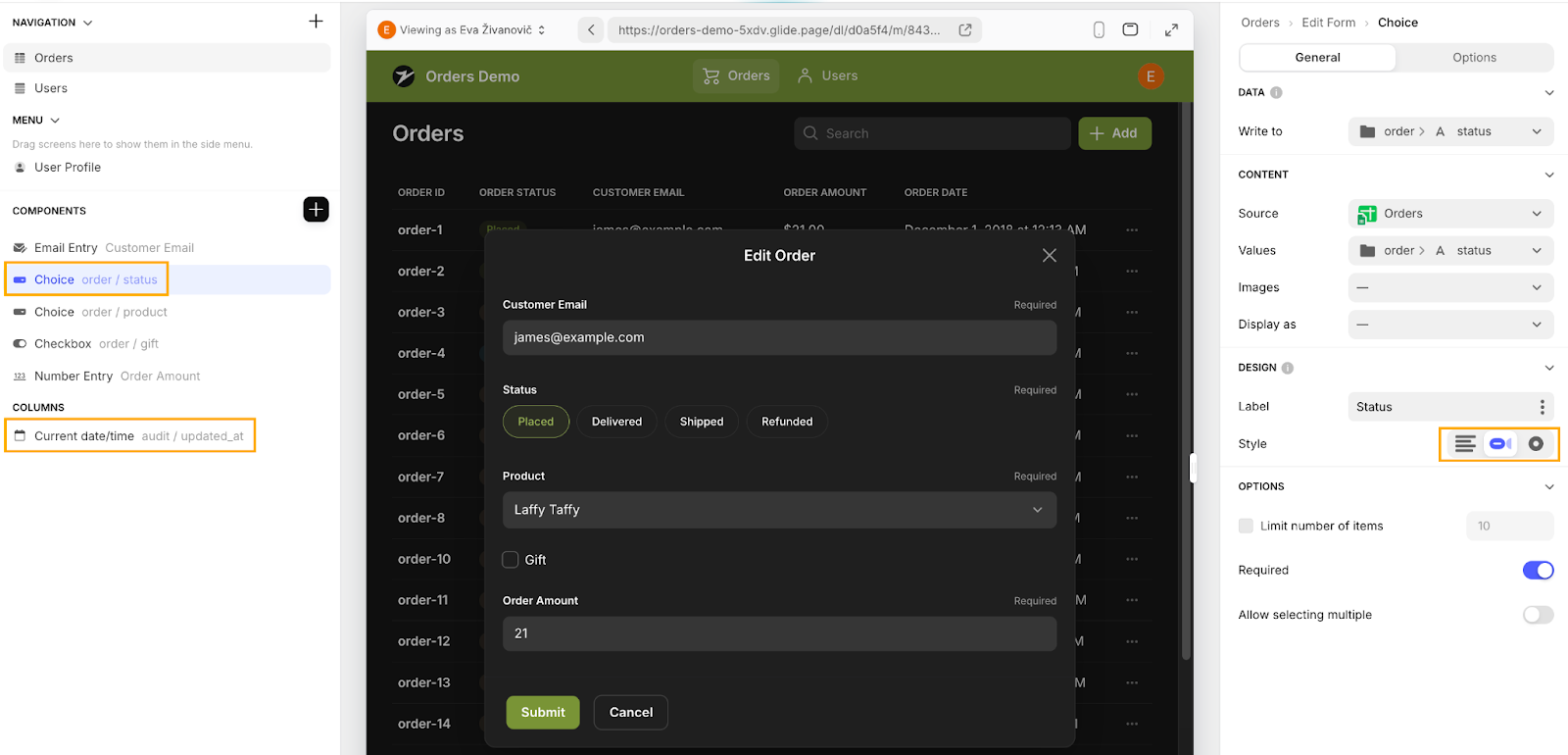The image size is (1568, 755).
Task: Open User Profile menu screen
Action: (68, 168)
